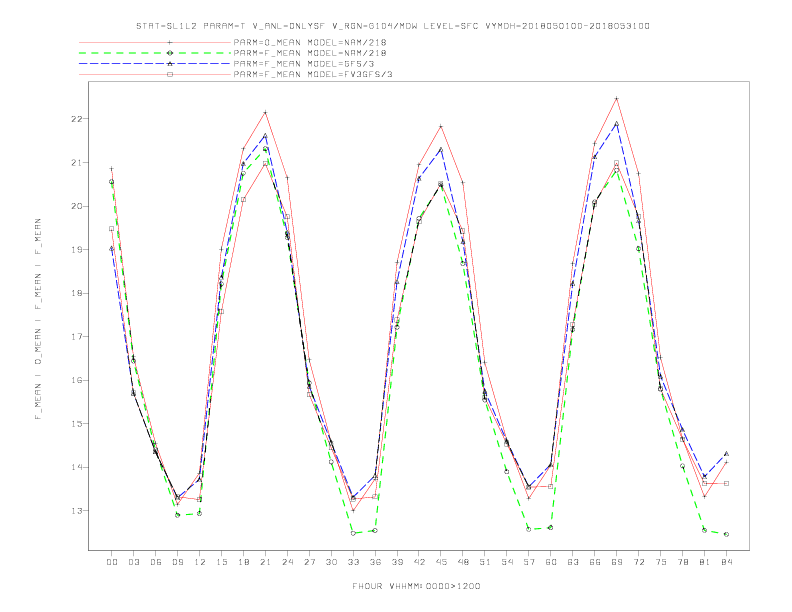Screen dimensions: 792x612
Task: Click the triangle marker in blue GFS/3 legend line
Action: (x=170, y=64)
